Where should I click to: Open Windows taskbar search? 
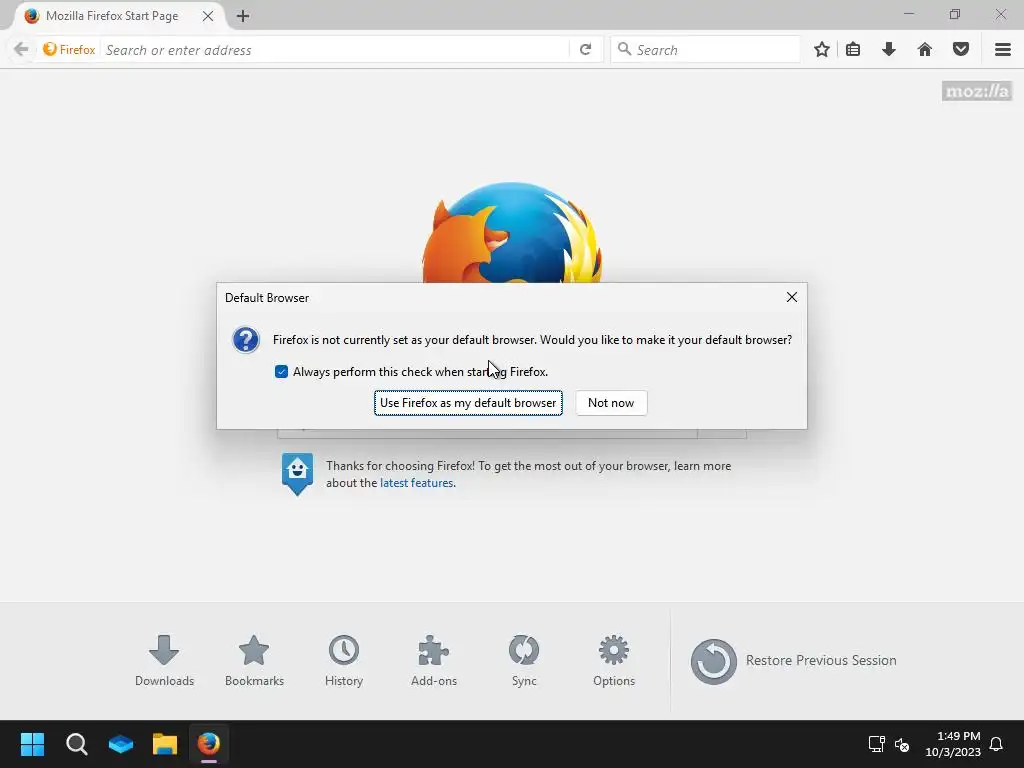coord(76,744)
